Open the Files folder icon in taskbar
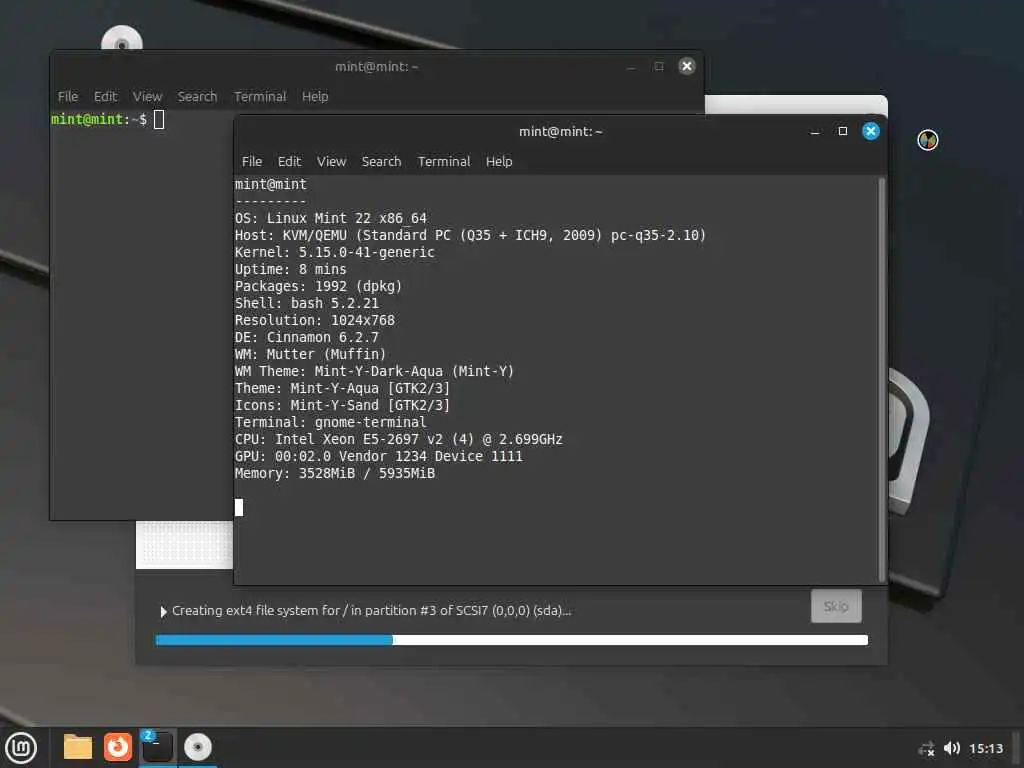Viewport: 1024px width, 768px height. click(x=77, y=747)
